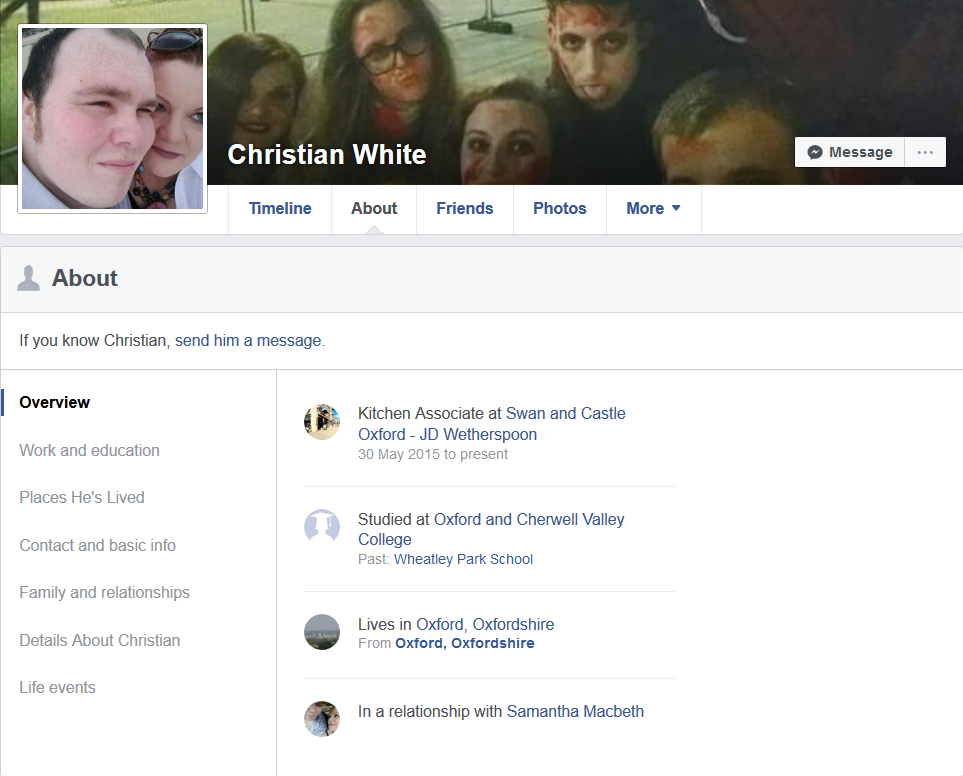
Task: Select the Life events section
Action: click(58, 688)
